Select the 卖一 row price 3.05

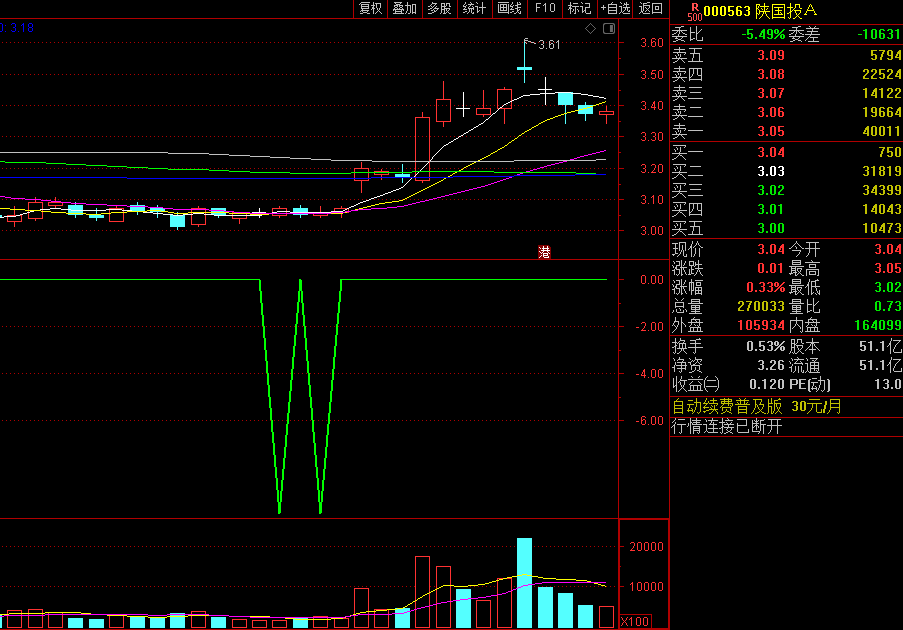pos(771,131)
